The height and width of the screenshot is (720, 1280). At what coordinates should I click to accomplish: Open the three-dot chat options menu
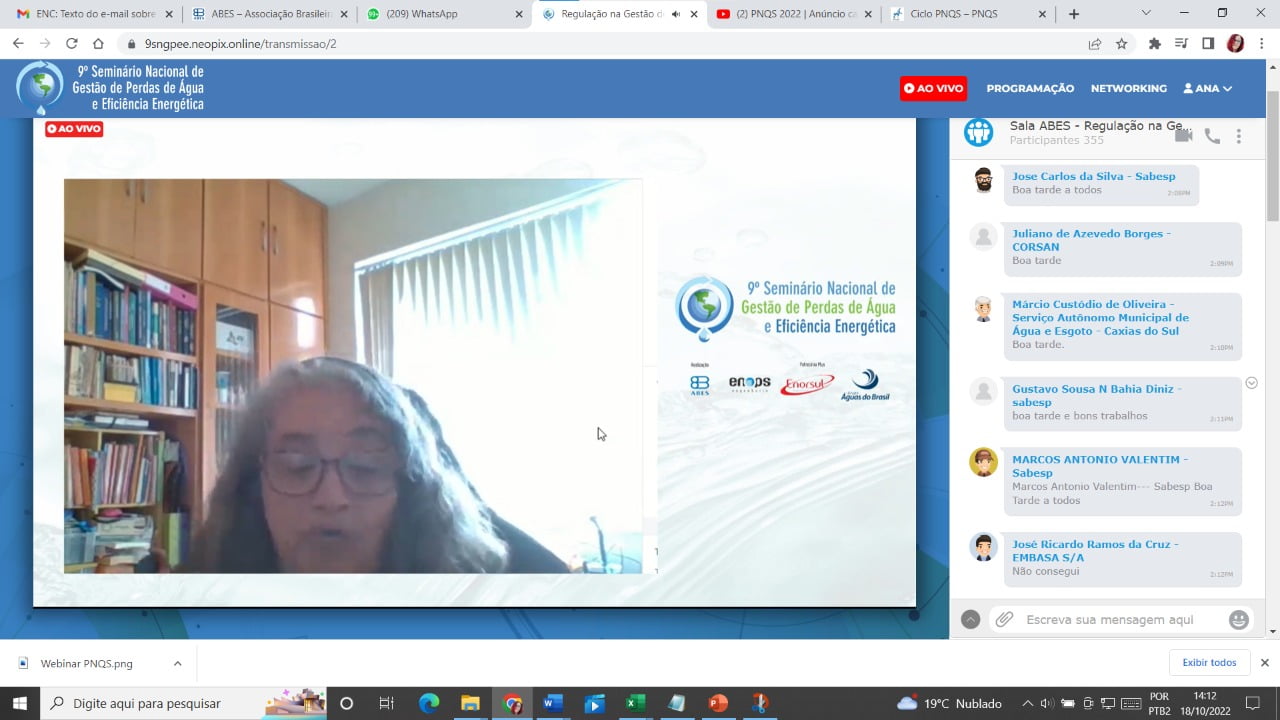[1238, 136]
